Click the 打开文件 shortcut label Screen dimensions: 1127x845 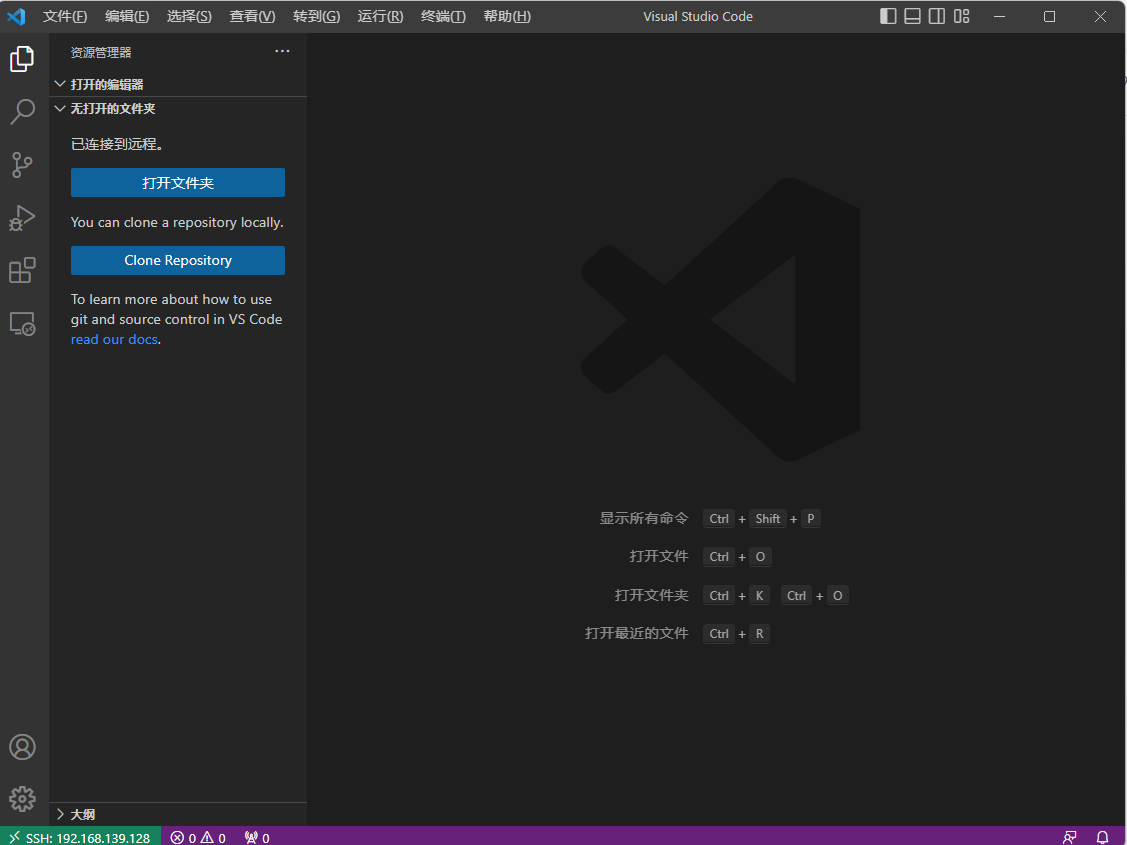pyautogui.click(x=659, y=556)
